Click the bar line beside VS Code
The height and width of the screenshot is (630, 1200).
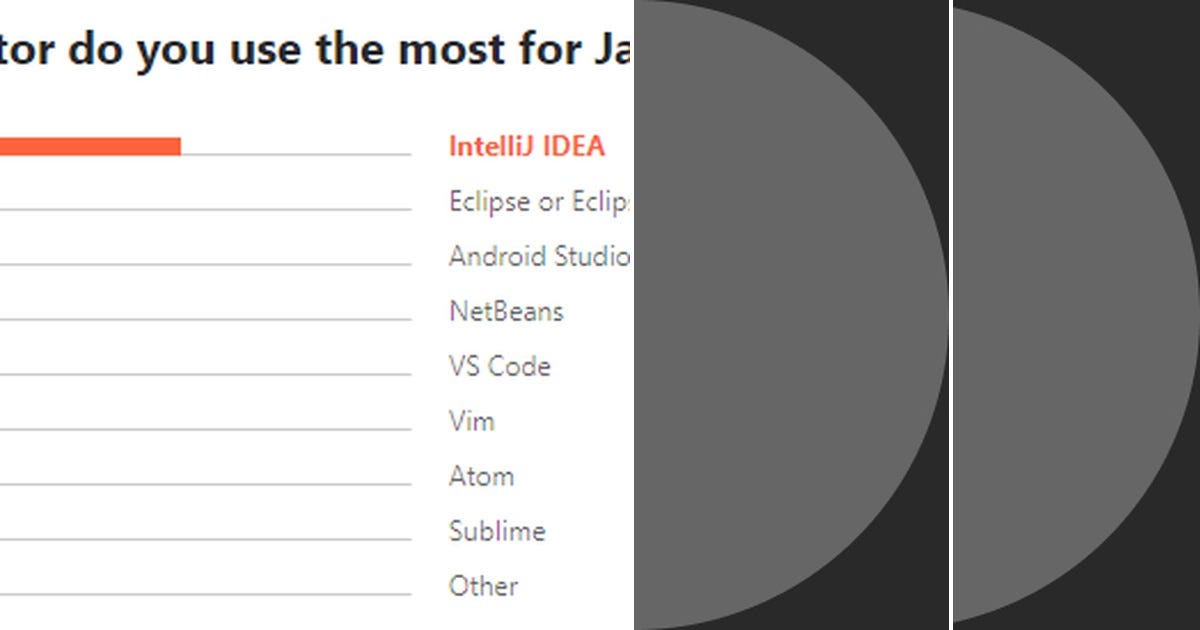[205, 374]
